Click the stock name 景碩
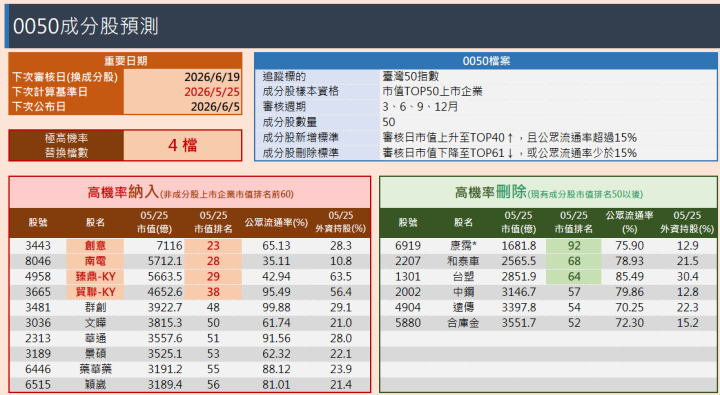Screen dimensions: 720x395 click(95, 354)
